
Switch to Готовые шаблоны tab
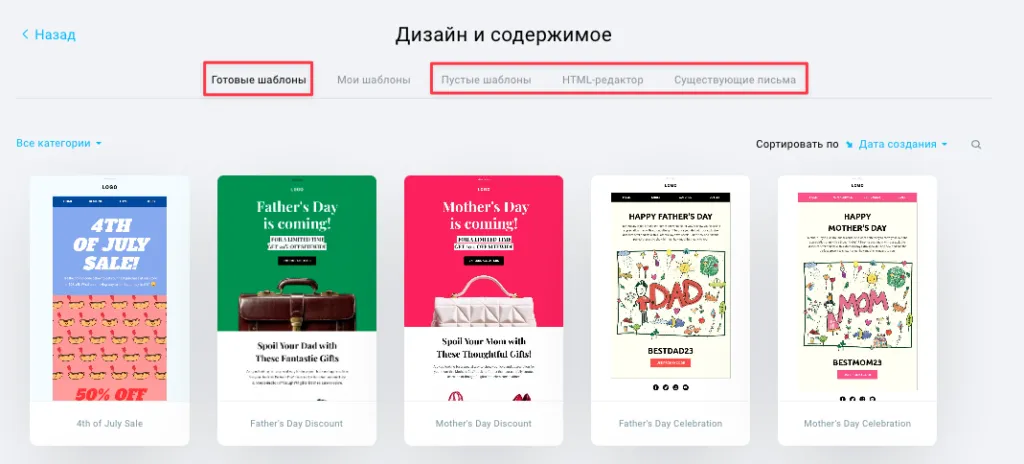259,80
